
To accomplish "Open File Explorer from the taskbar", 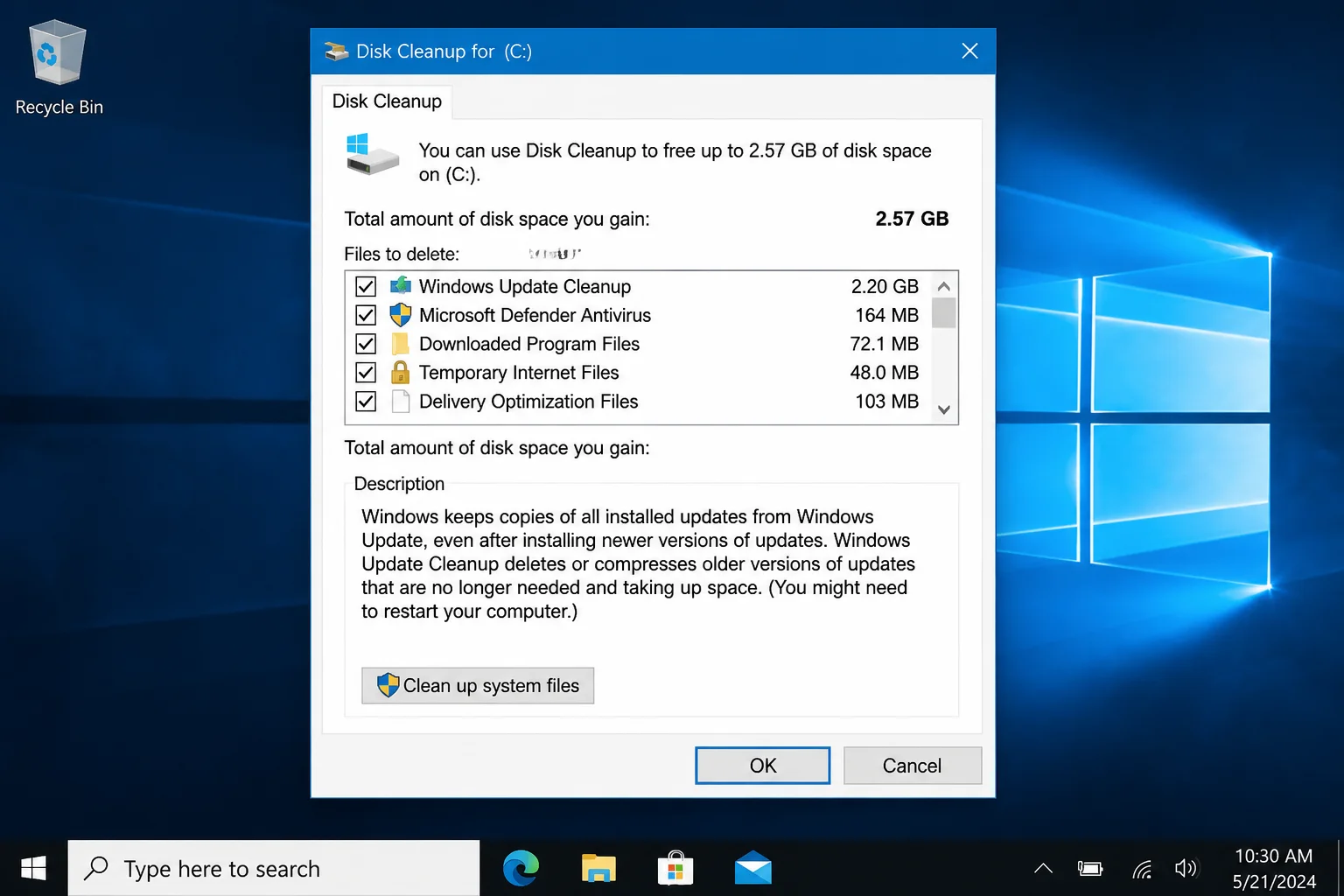I will [x=598, y=868].
